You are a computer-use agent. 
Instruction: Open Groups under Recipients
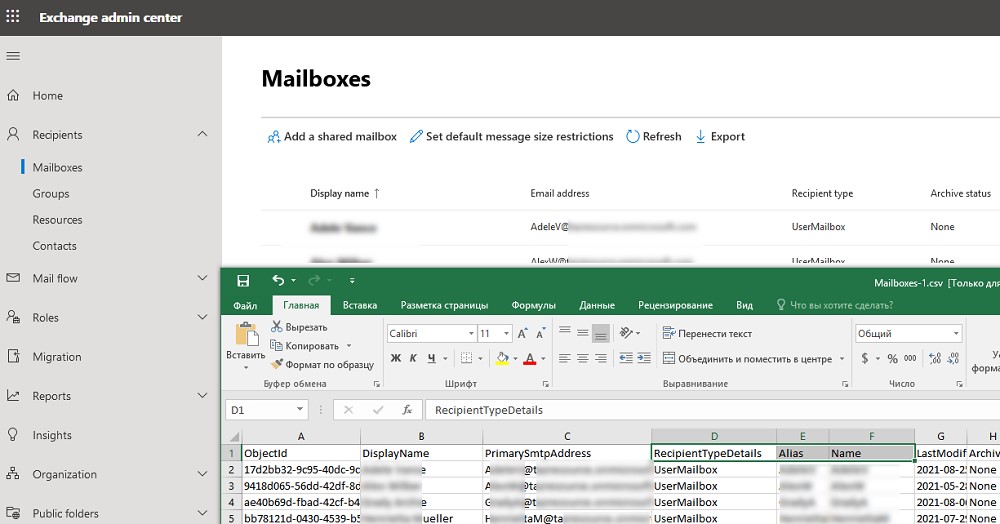[x=51, y=194]
